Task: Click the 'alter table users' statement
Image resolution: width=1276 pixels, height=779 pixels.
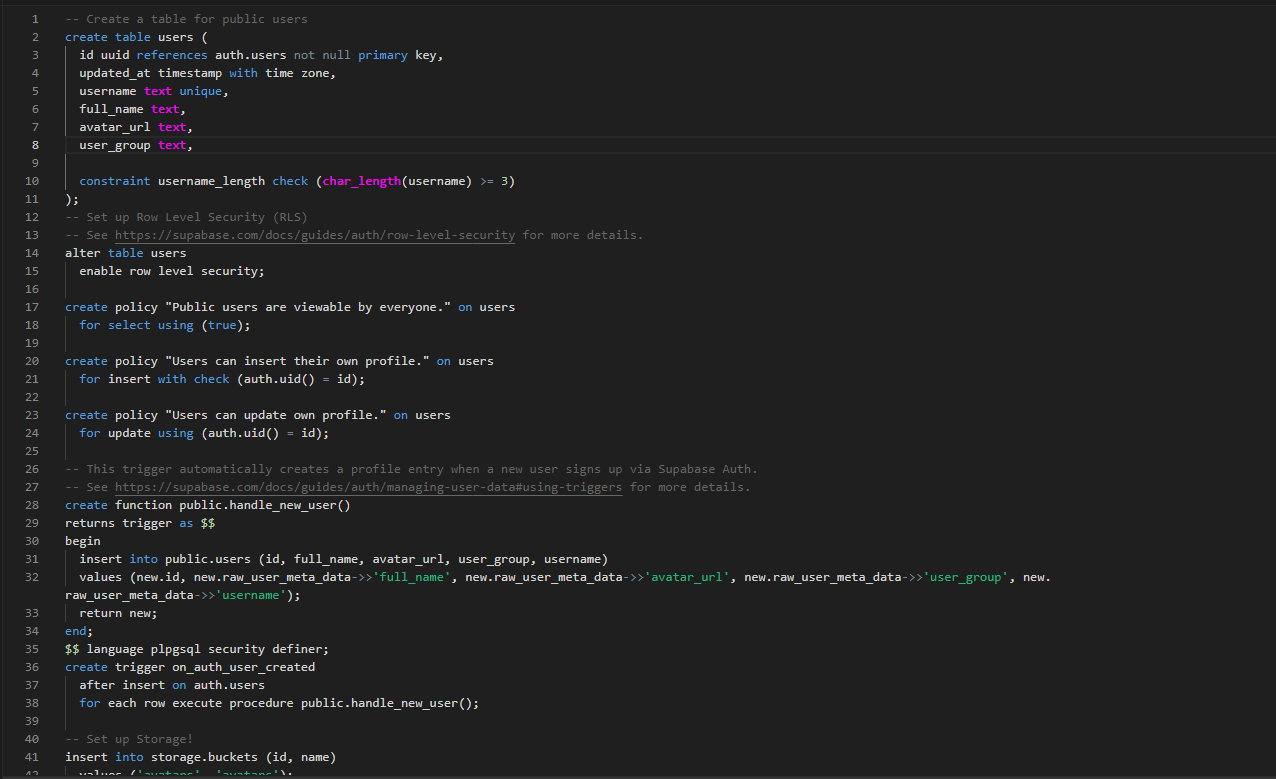Action: (x=126, y=253)
